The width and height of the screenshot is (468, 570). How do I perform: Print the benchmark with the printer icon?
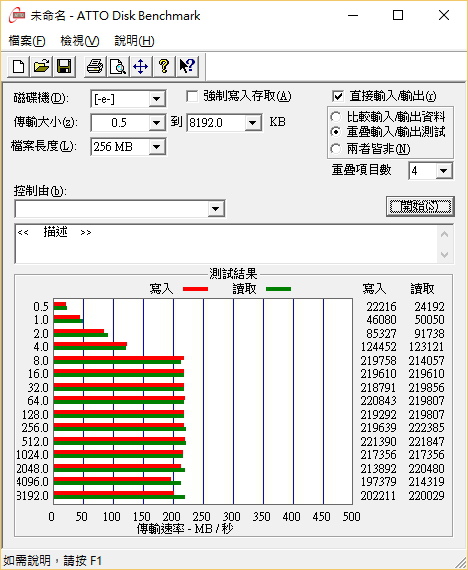coord(95,67)
